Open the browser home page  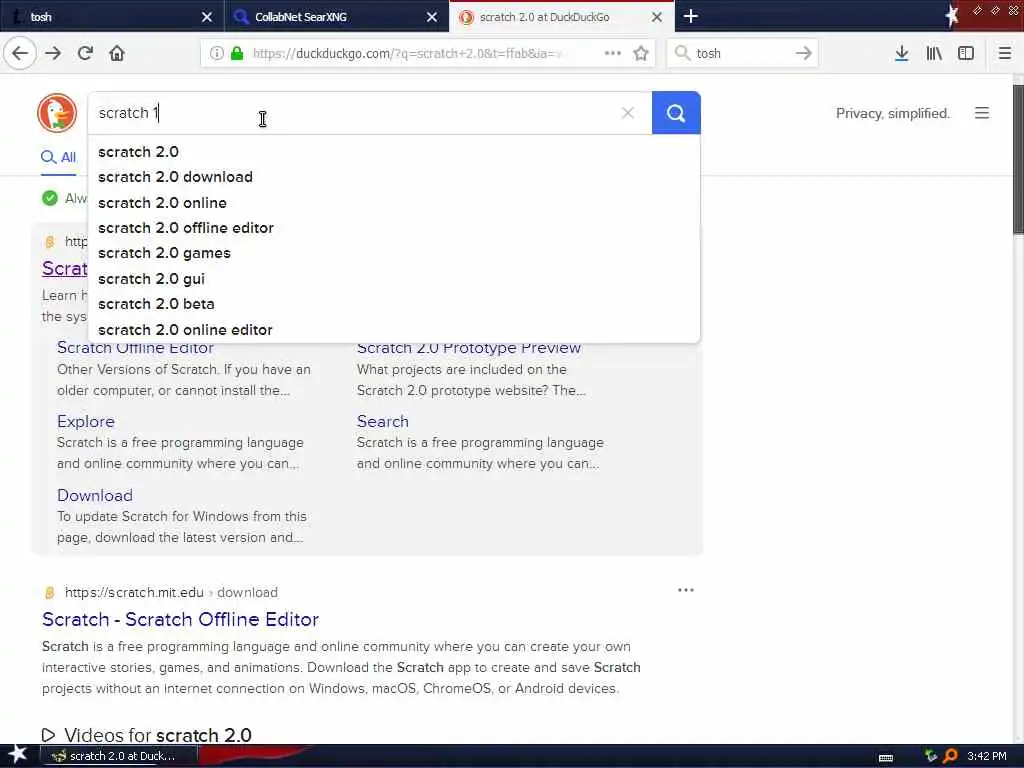pyautogui.click(x=117, y=53)
